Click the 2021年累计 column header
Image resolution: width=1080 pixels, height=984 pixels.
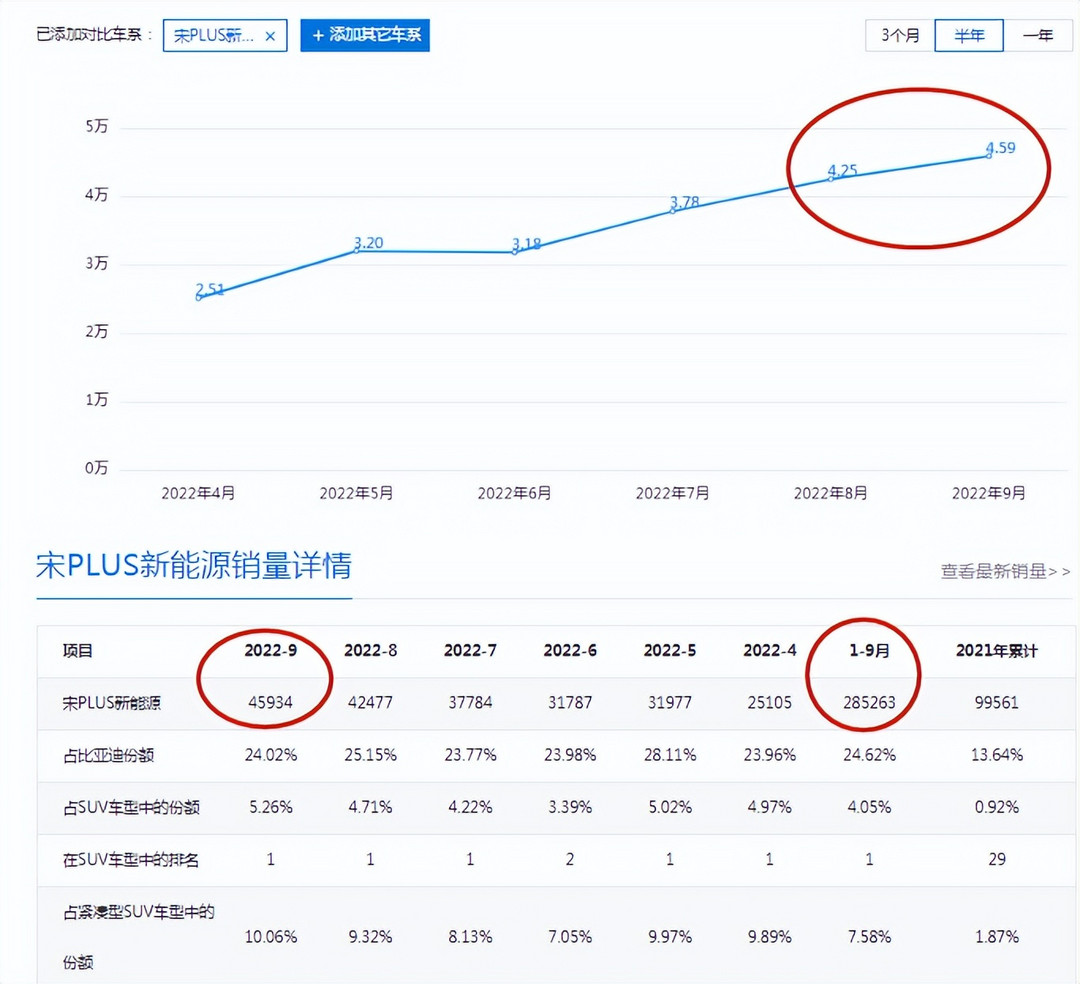coord(997,651)
